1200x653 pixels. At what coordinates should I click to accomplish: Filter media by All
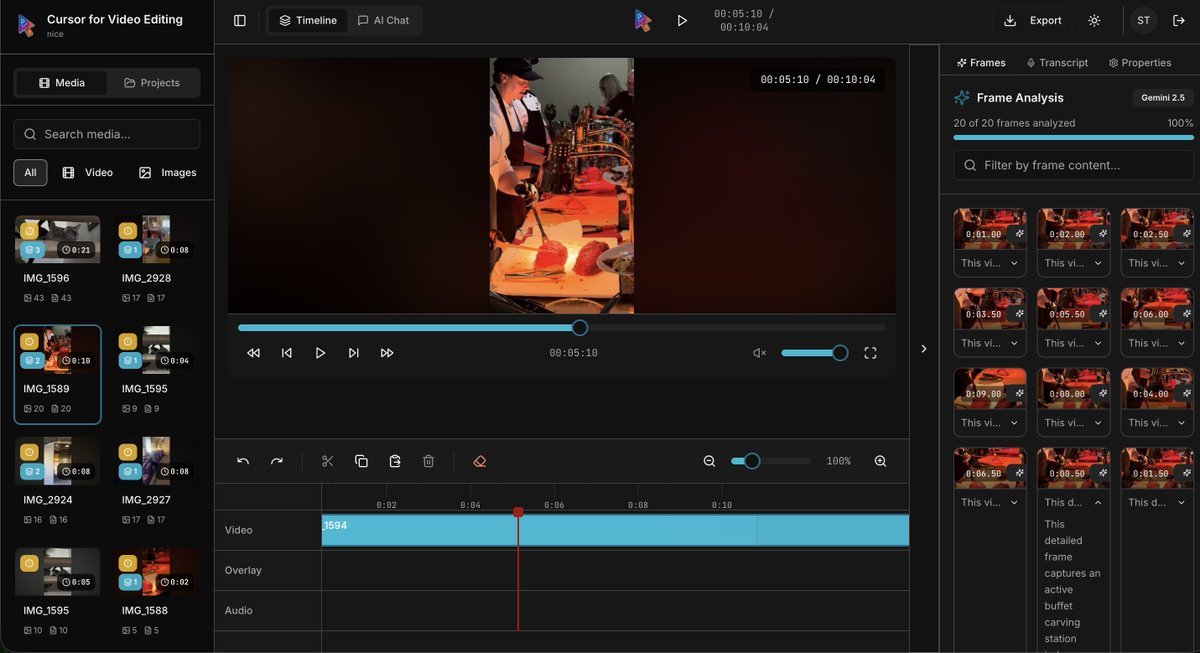click(30, 172)
